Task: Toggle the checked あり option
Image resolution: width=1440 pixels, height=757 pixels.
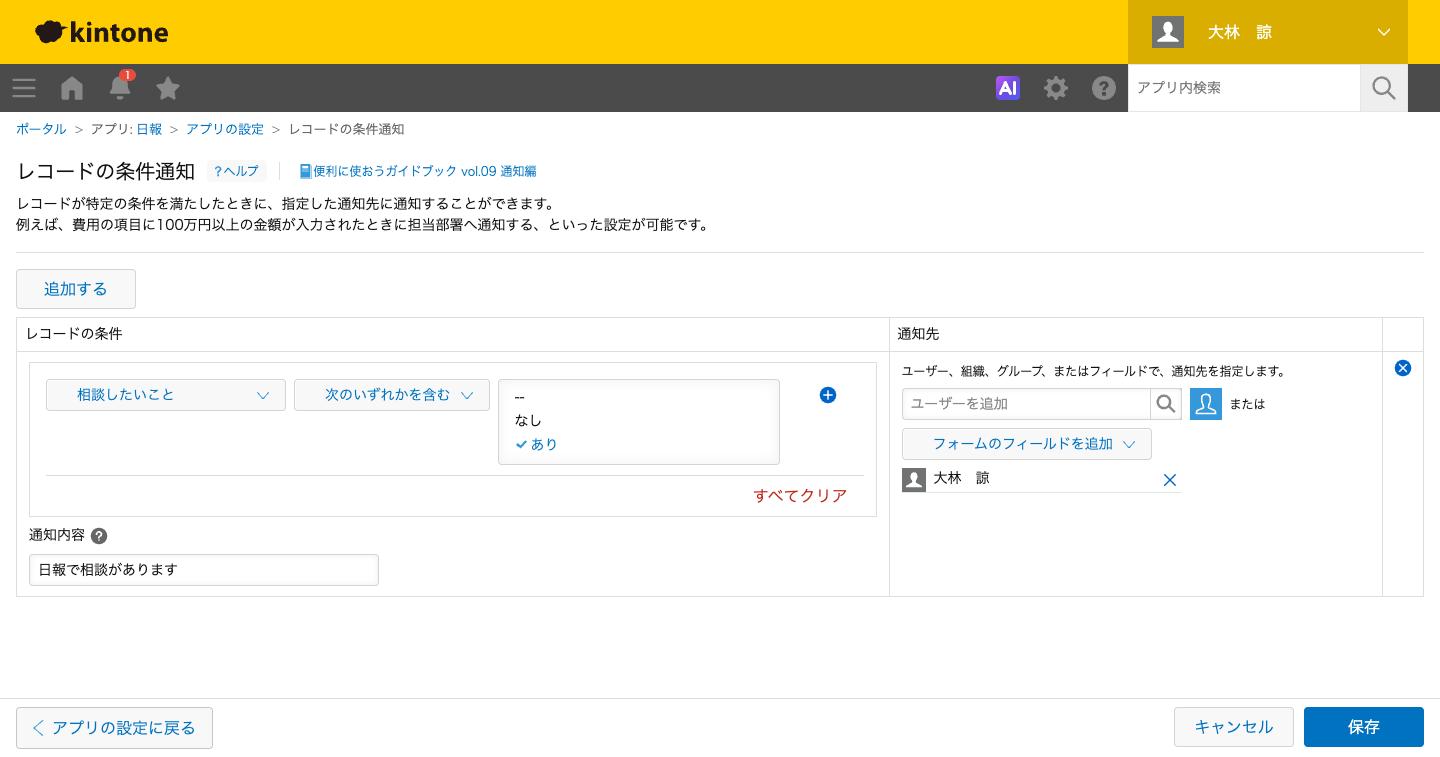Action: point(639,444)
